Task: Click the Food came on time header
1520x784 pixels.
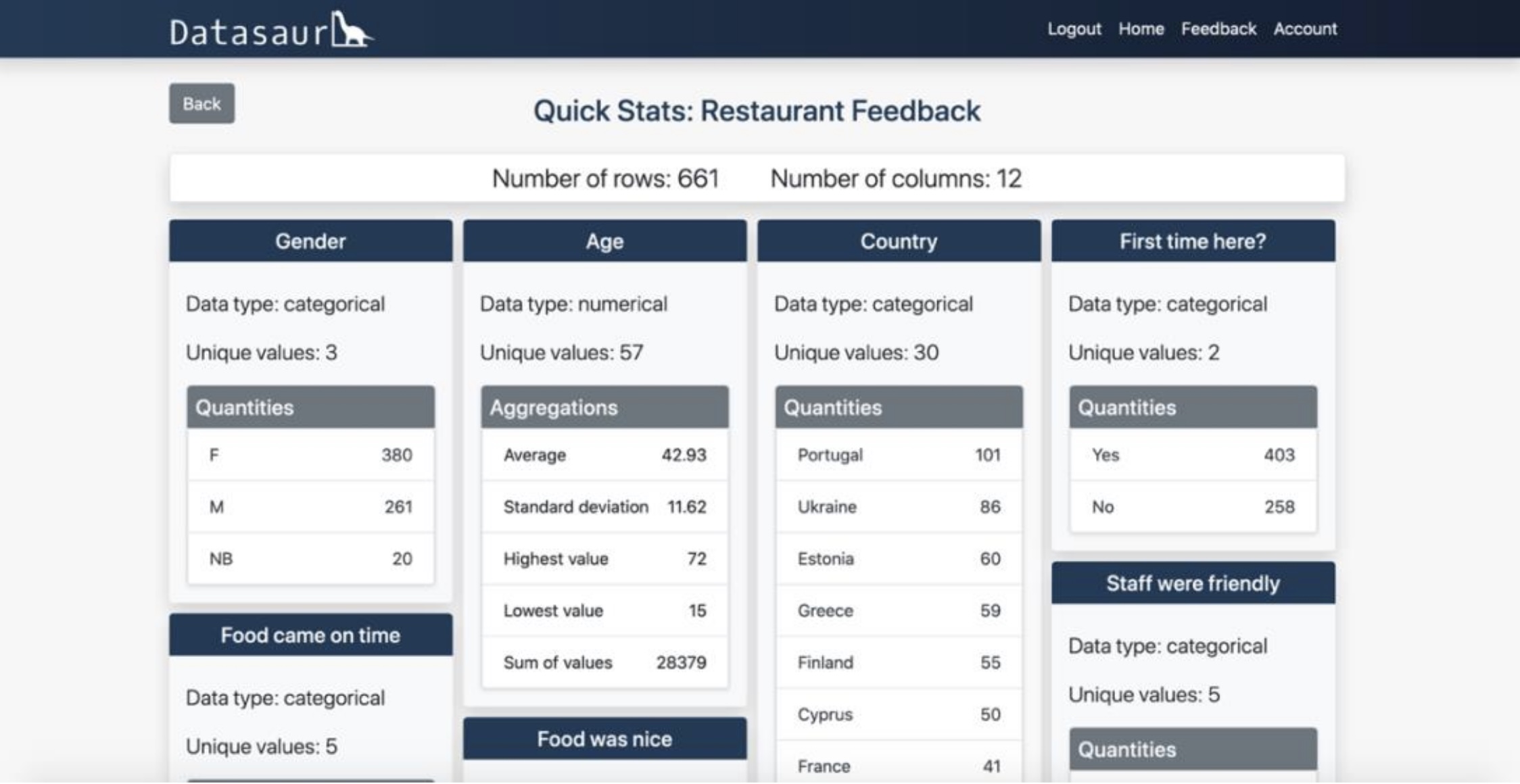Action: pos(310,635)
